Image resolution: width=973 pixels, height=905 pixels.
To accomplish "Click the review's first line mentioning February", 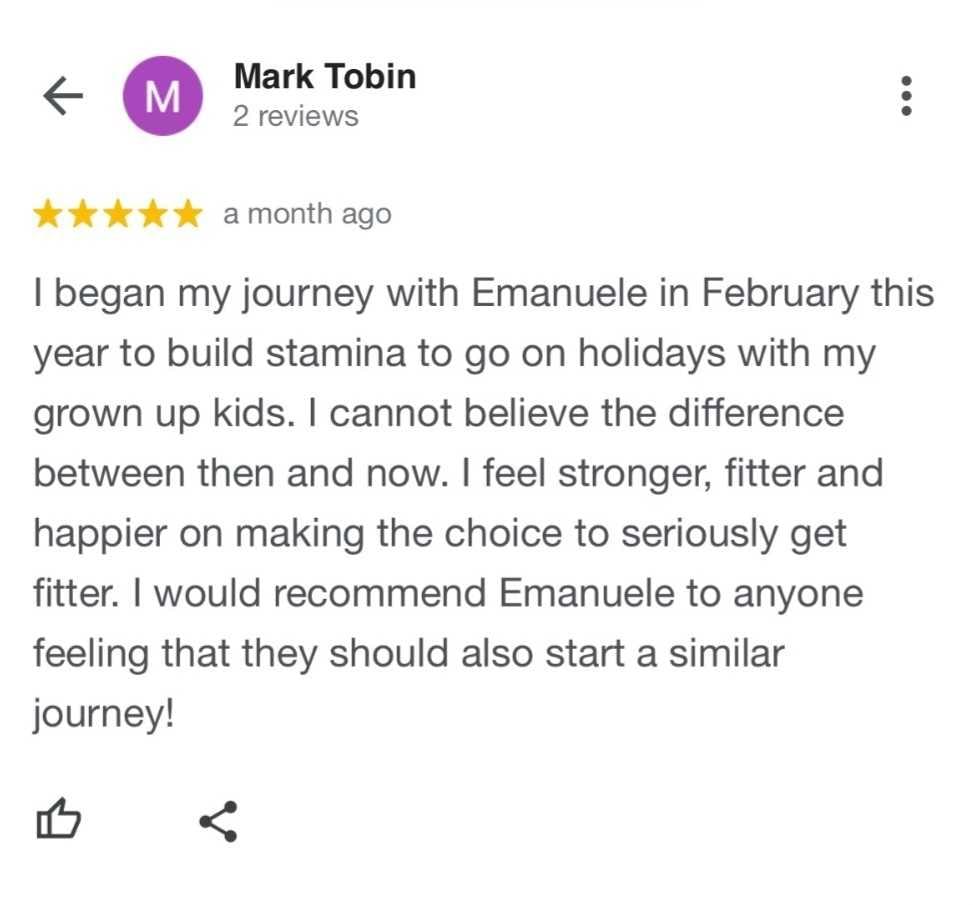I will click(484, 295).
